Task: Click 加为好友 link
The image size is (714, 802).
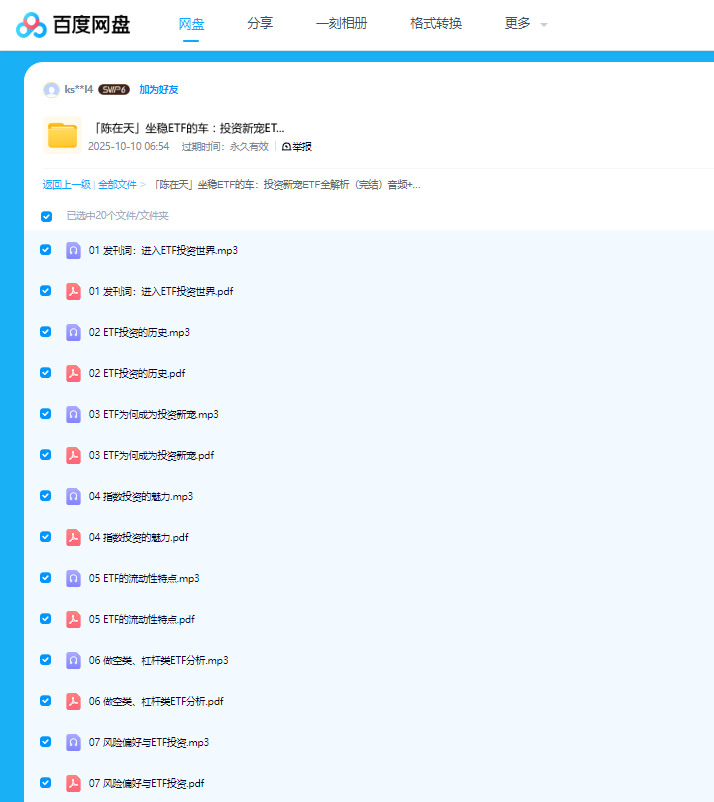Action: 159,90
